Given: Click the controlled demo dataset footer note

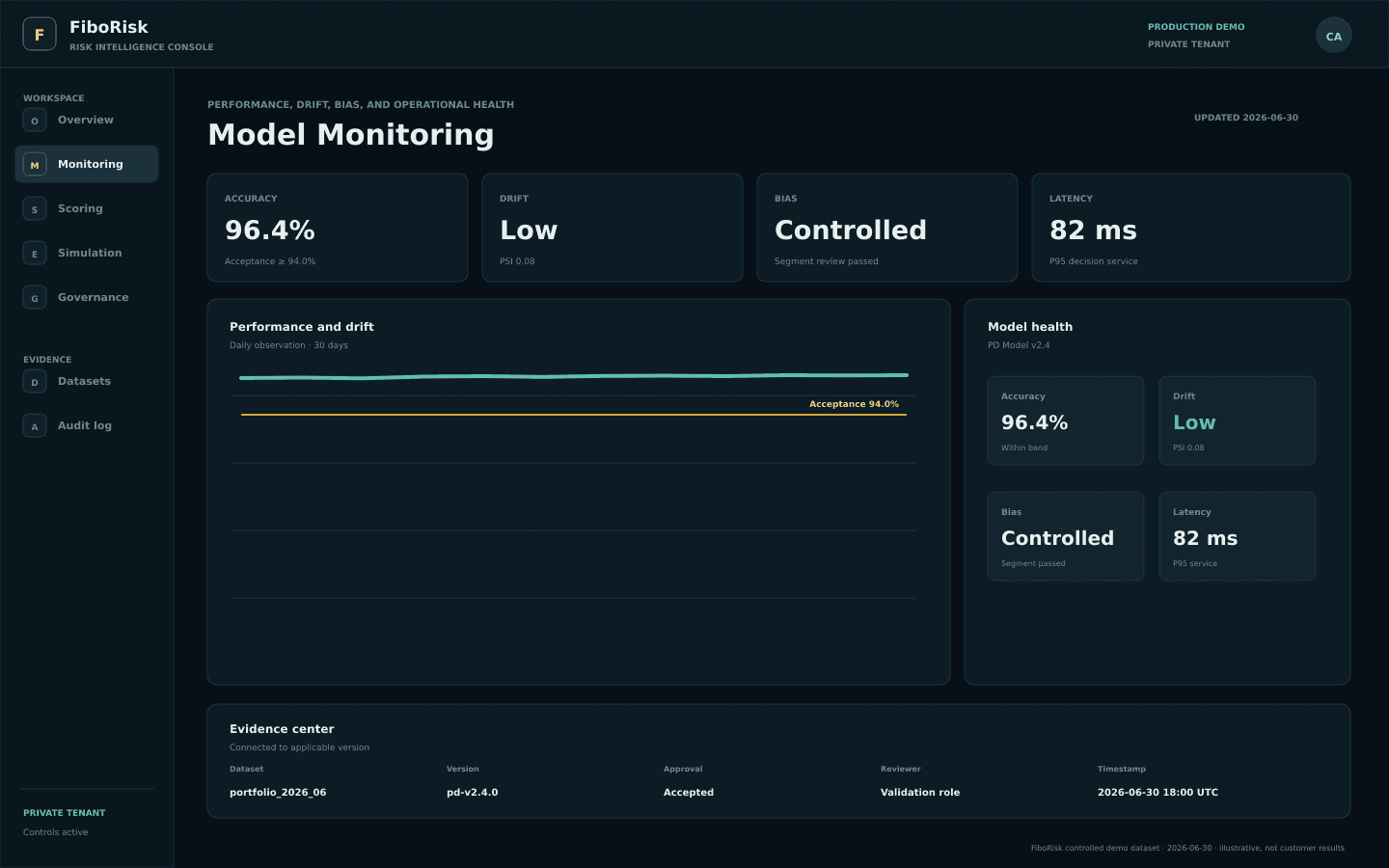Looking at the screenshot, I should pos(1187,849).
